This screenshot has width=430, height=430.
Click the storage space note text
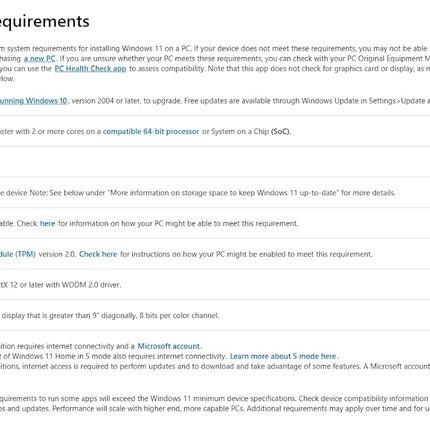tap(197, 193)
